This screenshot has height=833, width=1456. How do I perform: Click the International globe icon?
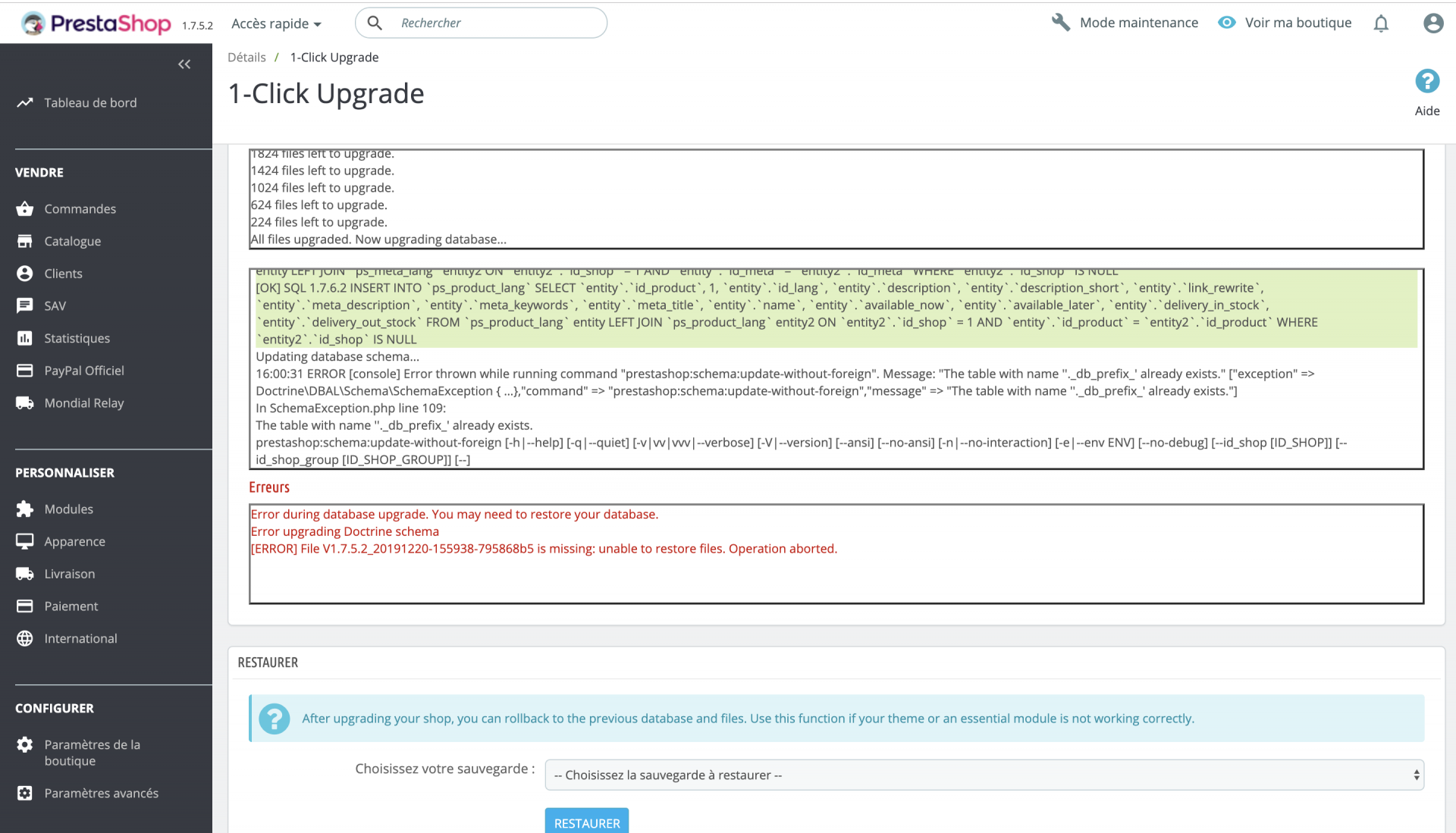(25, 638)
